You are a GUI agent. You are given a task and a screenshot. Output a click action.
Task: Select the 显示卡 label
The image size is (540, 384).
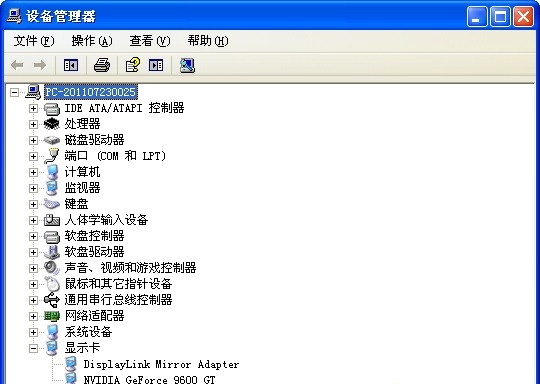(82, 348)
